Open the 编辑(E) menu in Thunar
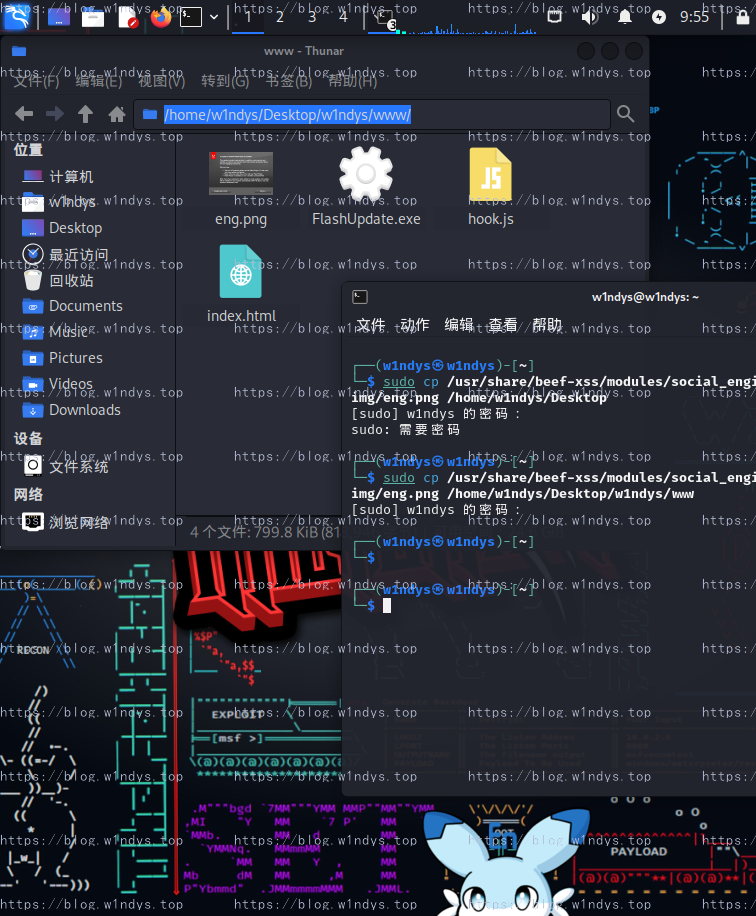Screen dimensions: 756x916 click(99, 81)
